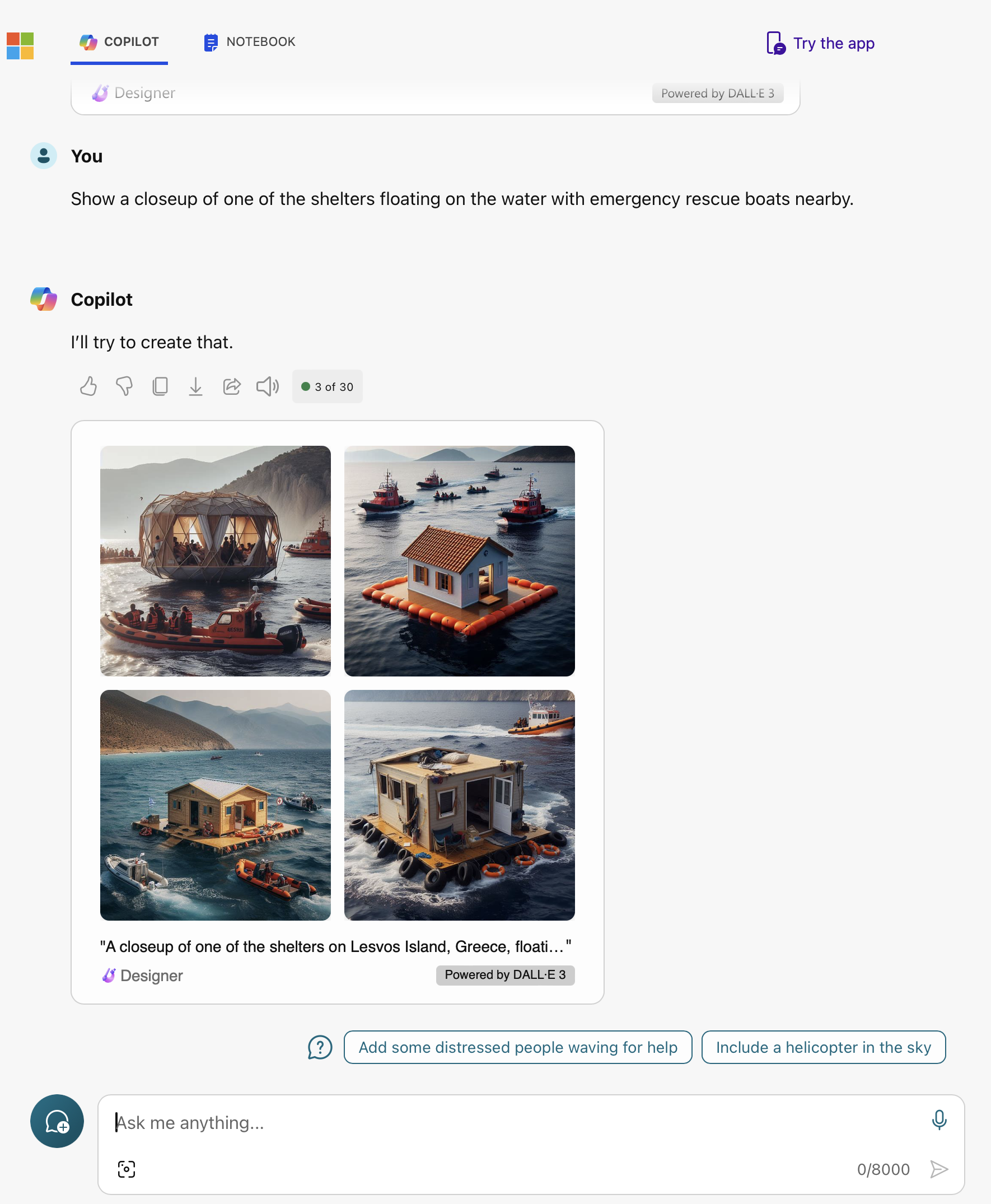Click the thumbs down dislike icon
The width and height of the screenshot is (991, 1204).
[124, 386]
